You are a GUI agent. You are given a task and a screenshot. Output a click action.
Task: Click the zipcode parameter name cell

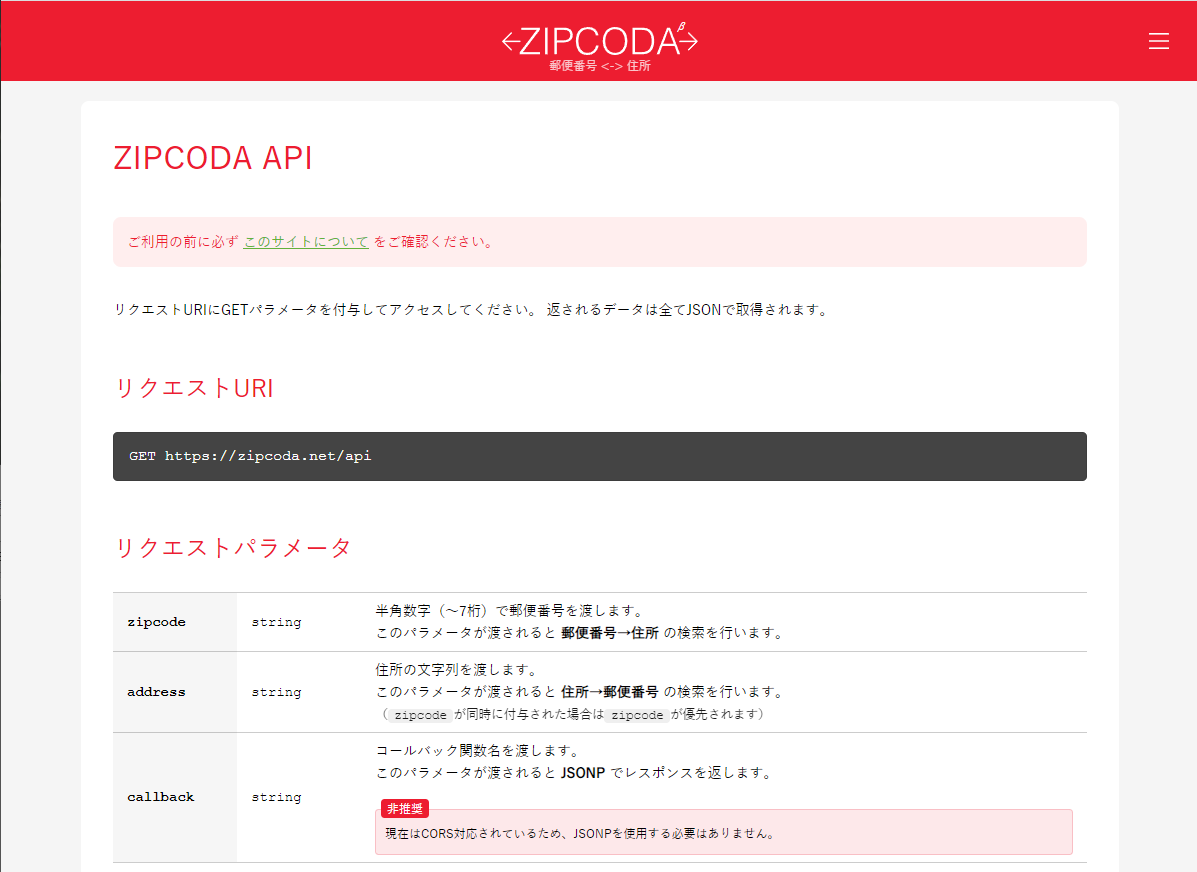[157, 622]
